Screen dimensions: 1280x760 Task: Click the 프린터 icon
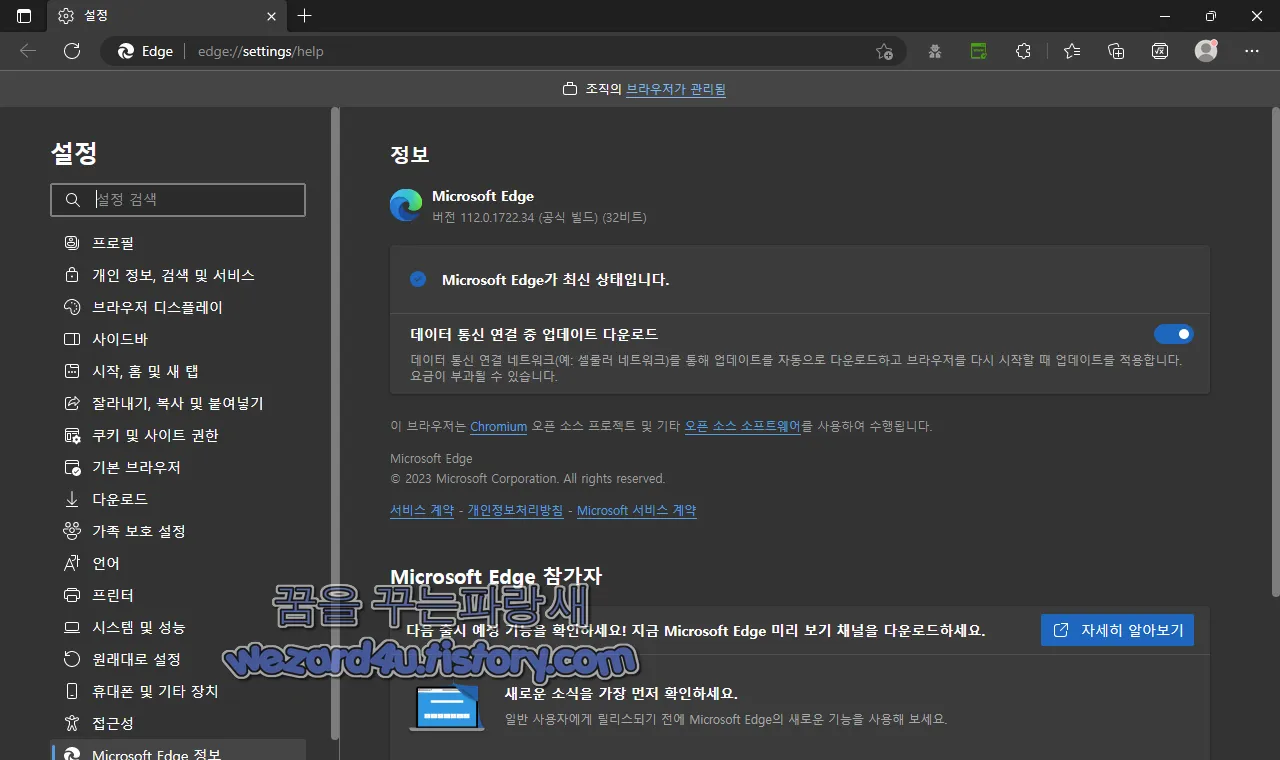tap(72, 595)
